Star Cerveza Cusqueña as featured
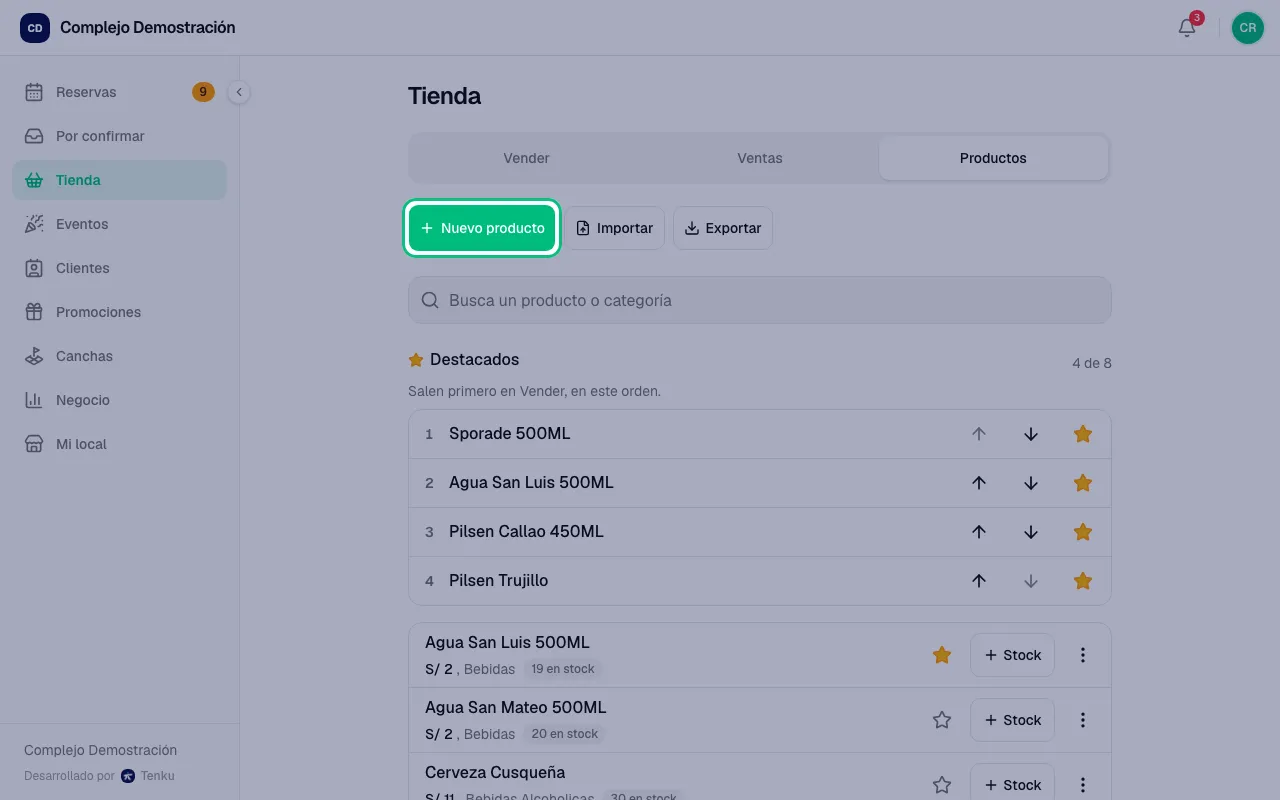This screenshot has height=800, width=1280. click(x=942, y=785)
